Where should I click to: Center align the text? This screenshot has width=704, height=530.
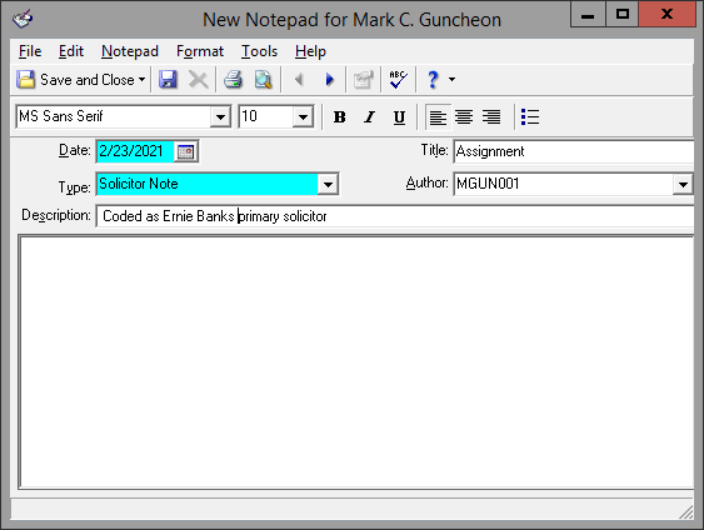point(464,117)
